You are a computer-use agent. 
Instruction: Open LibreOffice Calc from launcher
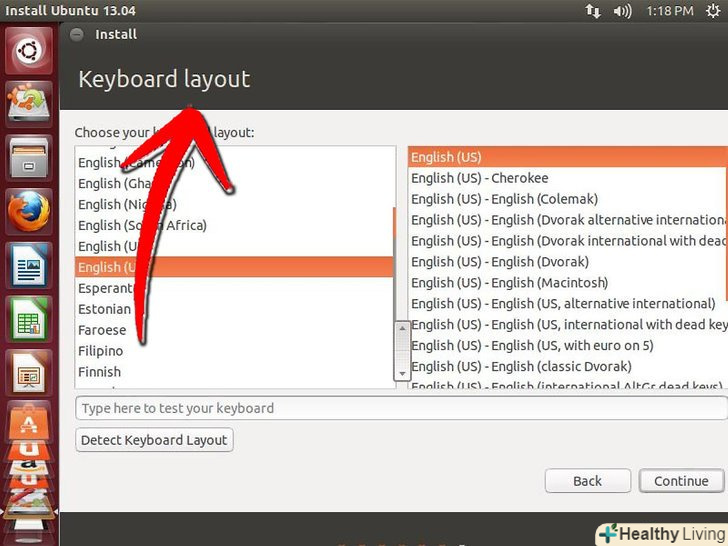(x=29, y=319)
